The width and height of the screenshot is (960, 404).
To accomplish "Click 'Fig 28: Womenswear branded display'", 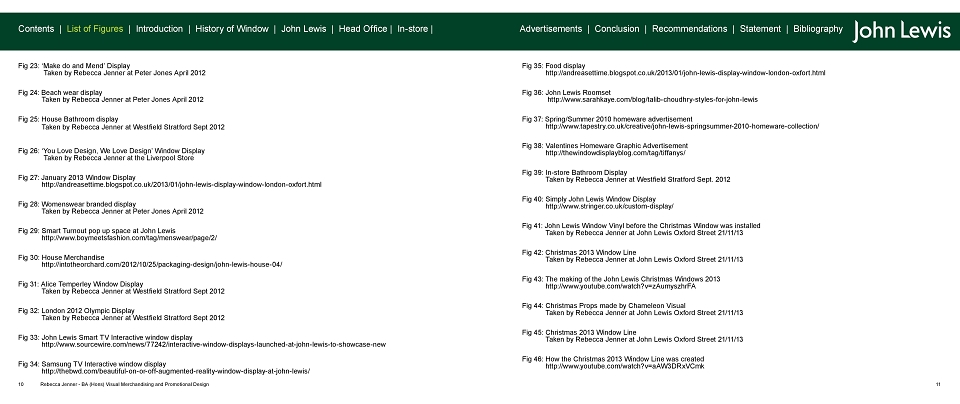I will (77, 204).
